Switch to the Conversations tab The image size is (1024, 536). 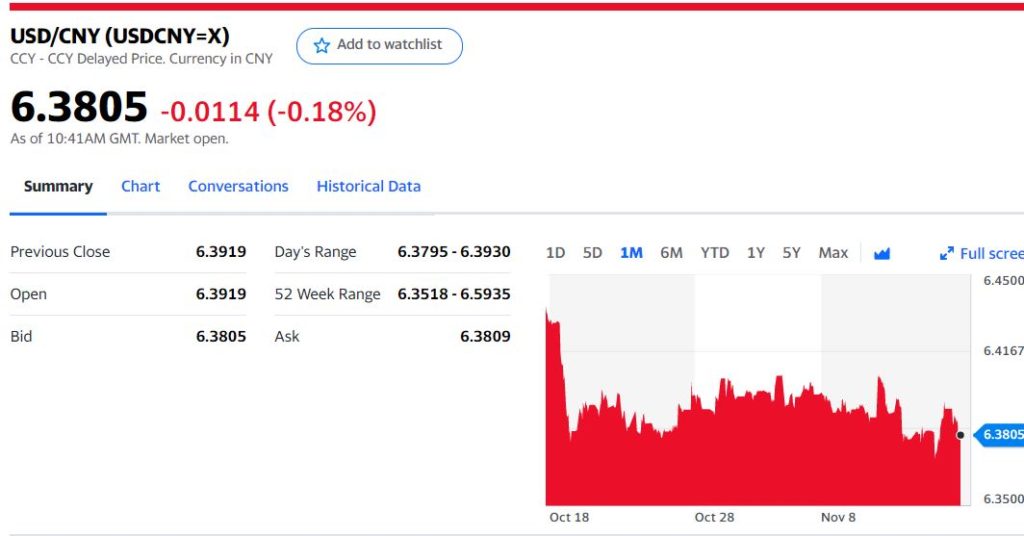pos(238,186)
